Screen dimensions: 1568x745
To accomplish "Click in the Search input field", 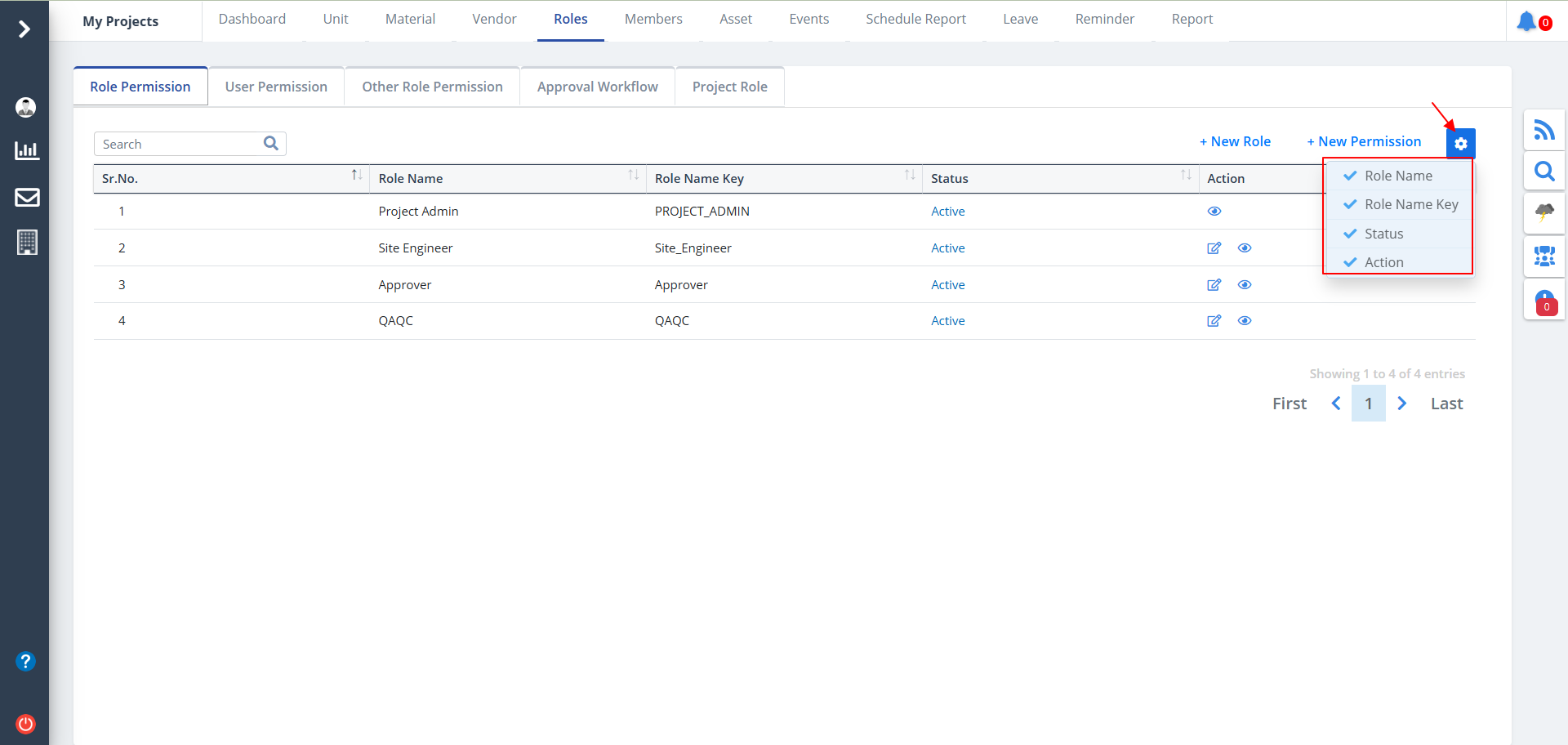I will [180, 144].
